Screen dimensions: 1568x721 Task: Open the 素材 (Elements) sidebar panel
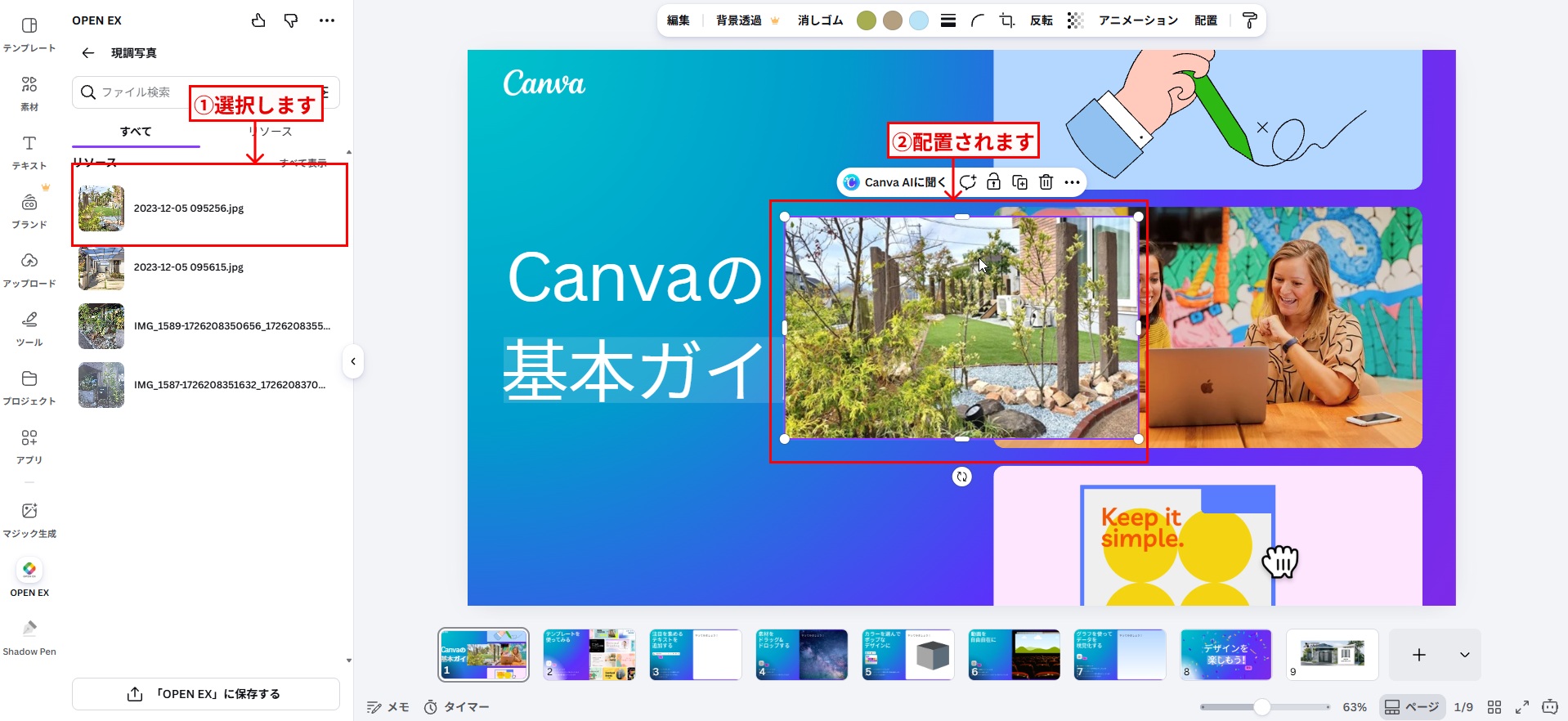click(29, 94)
